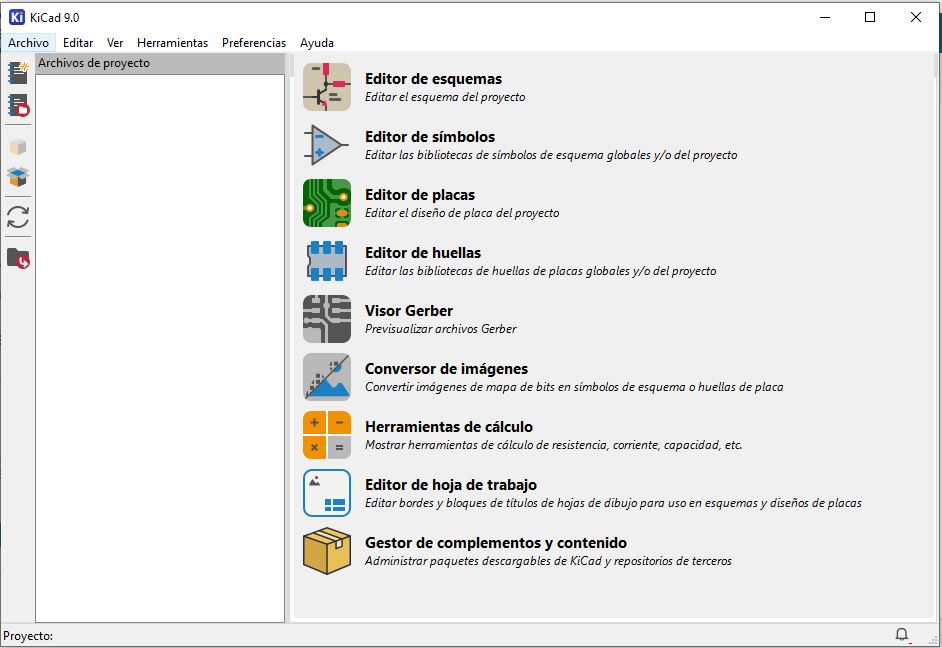Screen dimensions: 942x648
Task: Click the Archivos de proyecto panel header
Action: point(160,63)
